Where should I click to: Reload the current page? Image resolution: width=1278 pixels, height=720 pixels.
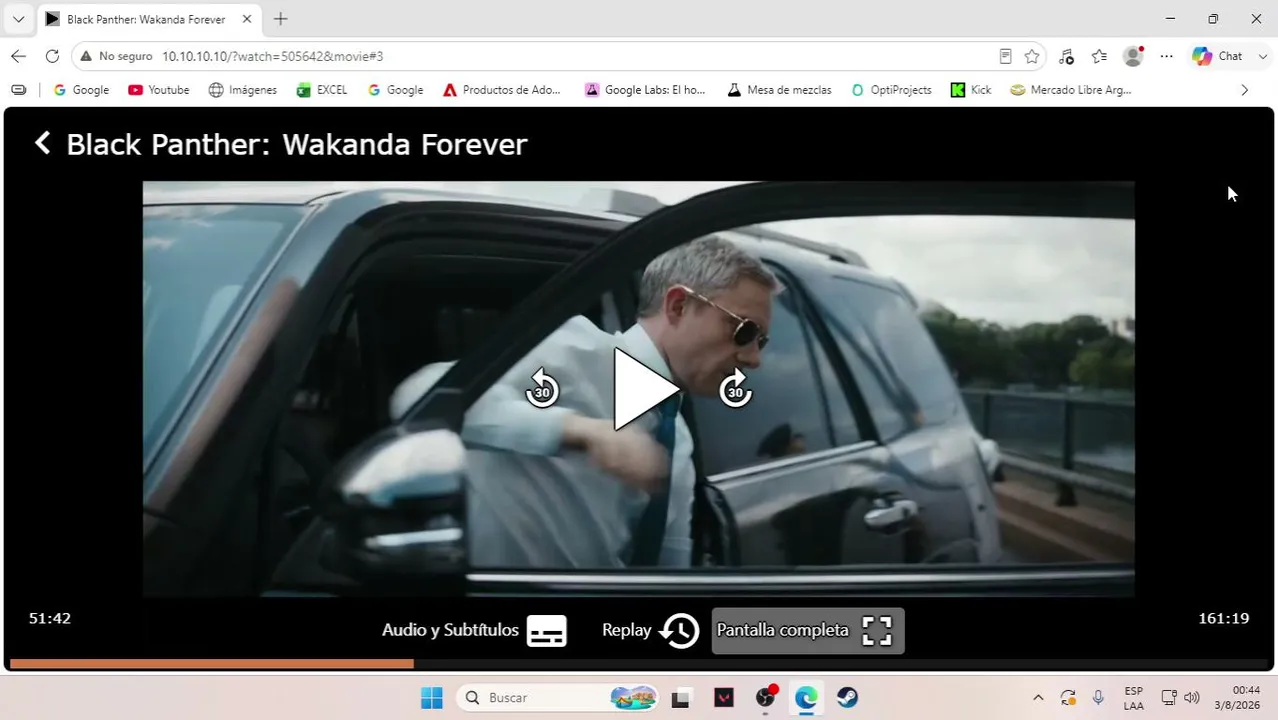pyautogui.click(x=52, y=56)
